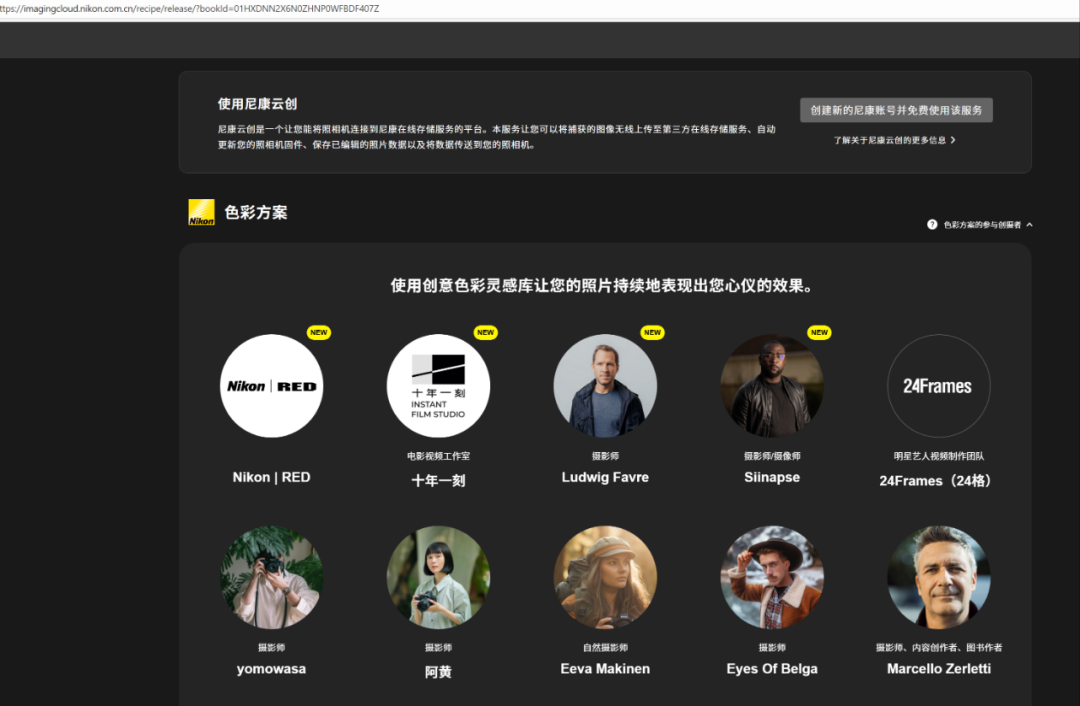Click the Eyes Of Belga name text
The width and height of the screenshot is (1080, 706).
[x=772, y=669]
